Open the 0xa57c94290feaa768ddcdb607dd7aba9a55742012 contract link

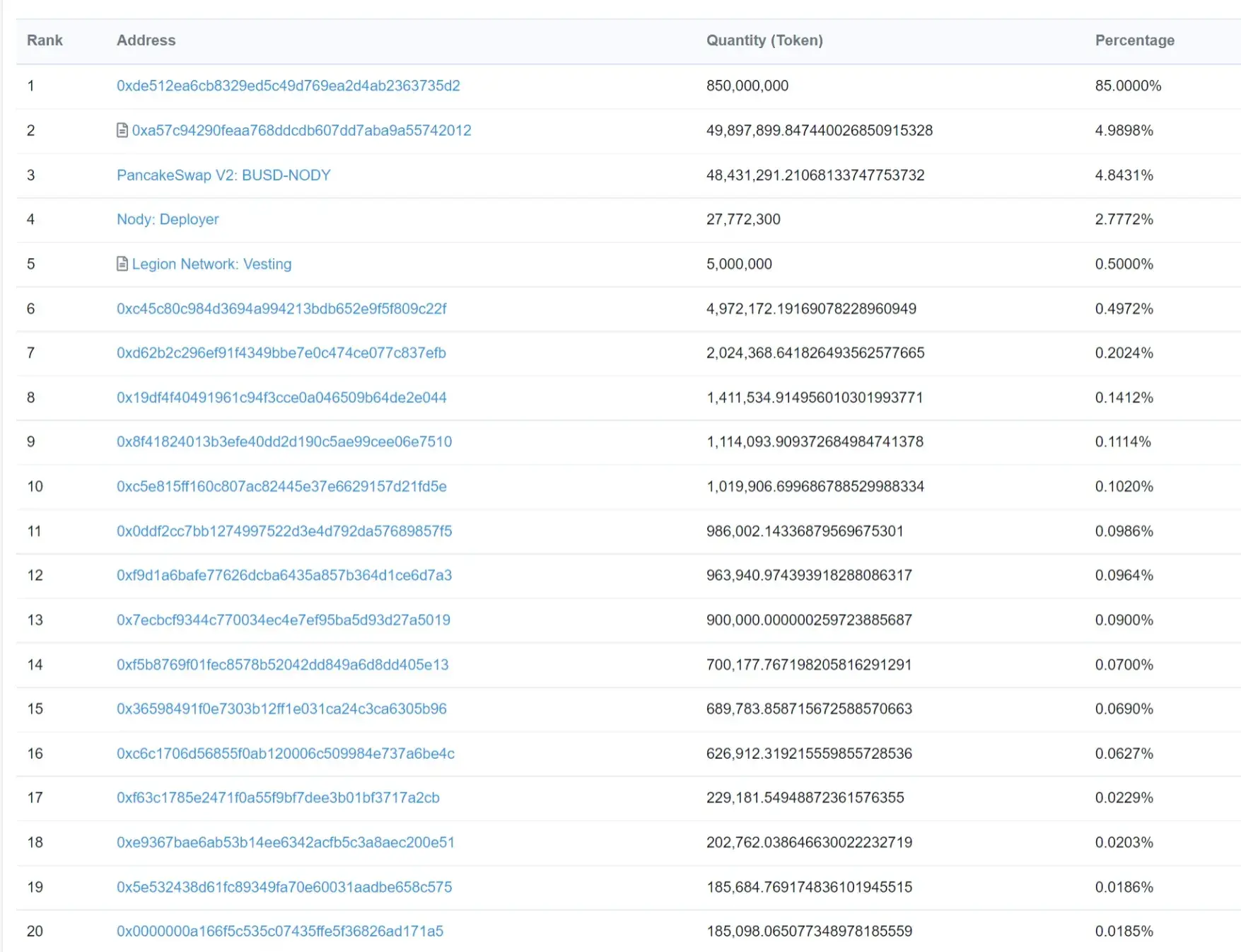(x=302, y=130)
